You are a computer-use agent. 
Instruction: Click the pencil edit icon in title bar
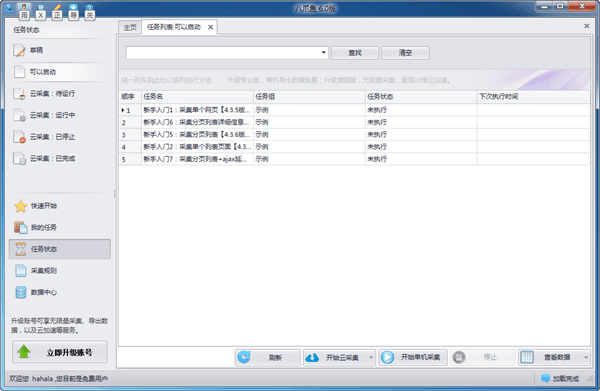[x=57, y=8]
